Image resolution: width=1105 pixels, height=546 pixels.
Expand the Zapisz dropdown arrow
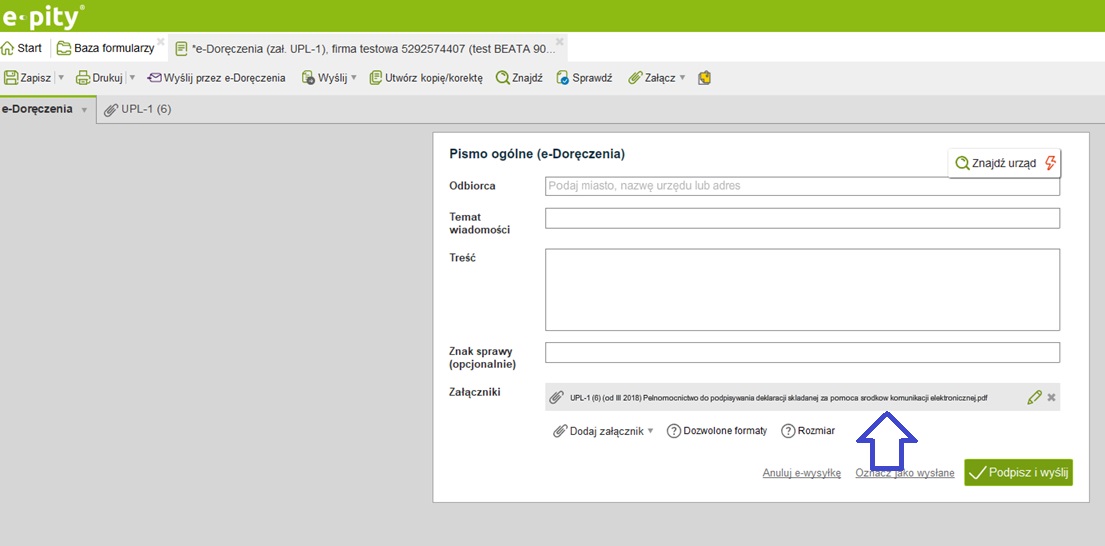click(61, 78)
